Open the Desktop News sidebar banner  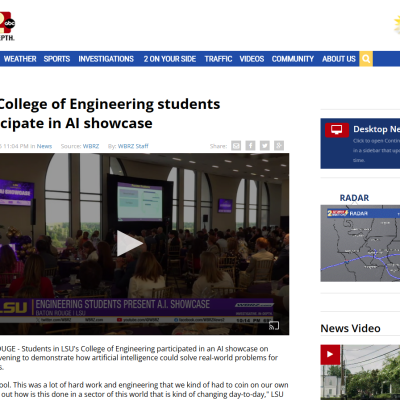pos(360,143)
